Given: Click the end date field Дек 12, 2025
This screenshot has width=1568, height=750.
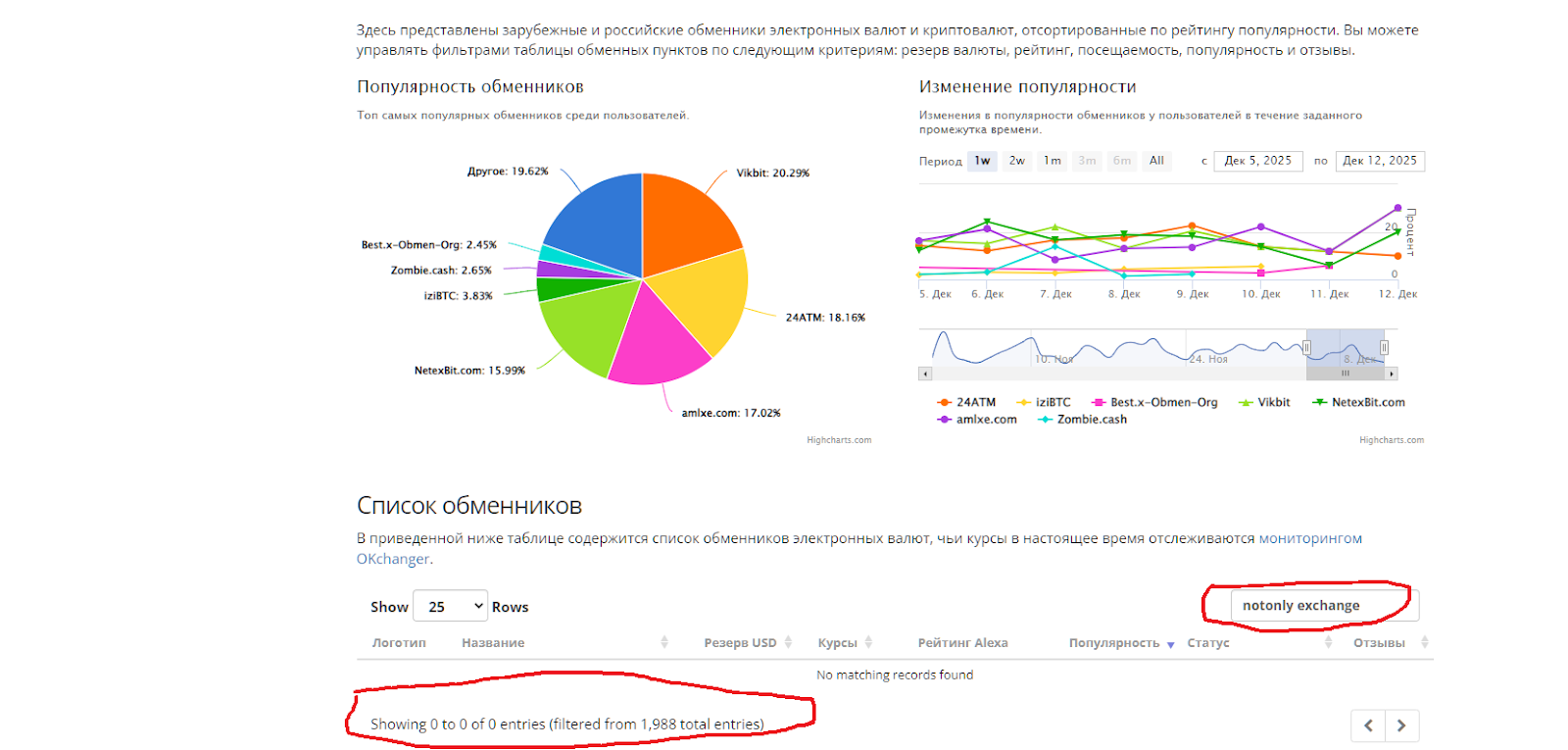Looking at the screenshot, I should tap(1380, 161).
